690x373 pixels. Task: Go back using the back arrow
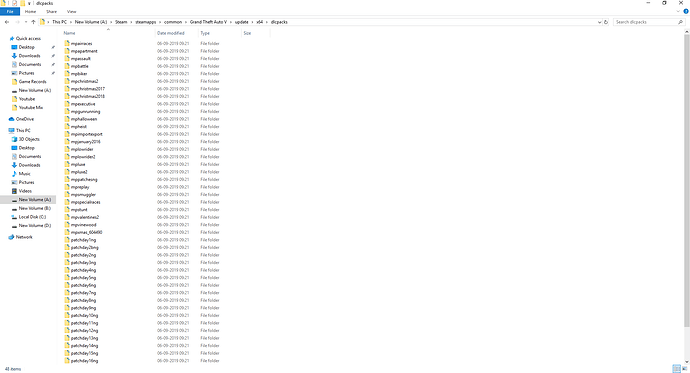[7, 22]
